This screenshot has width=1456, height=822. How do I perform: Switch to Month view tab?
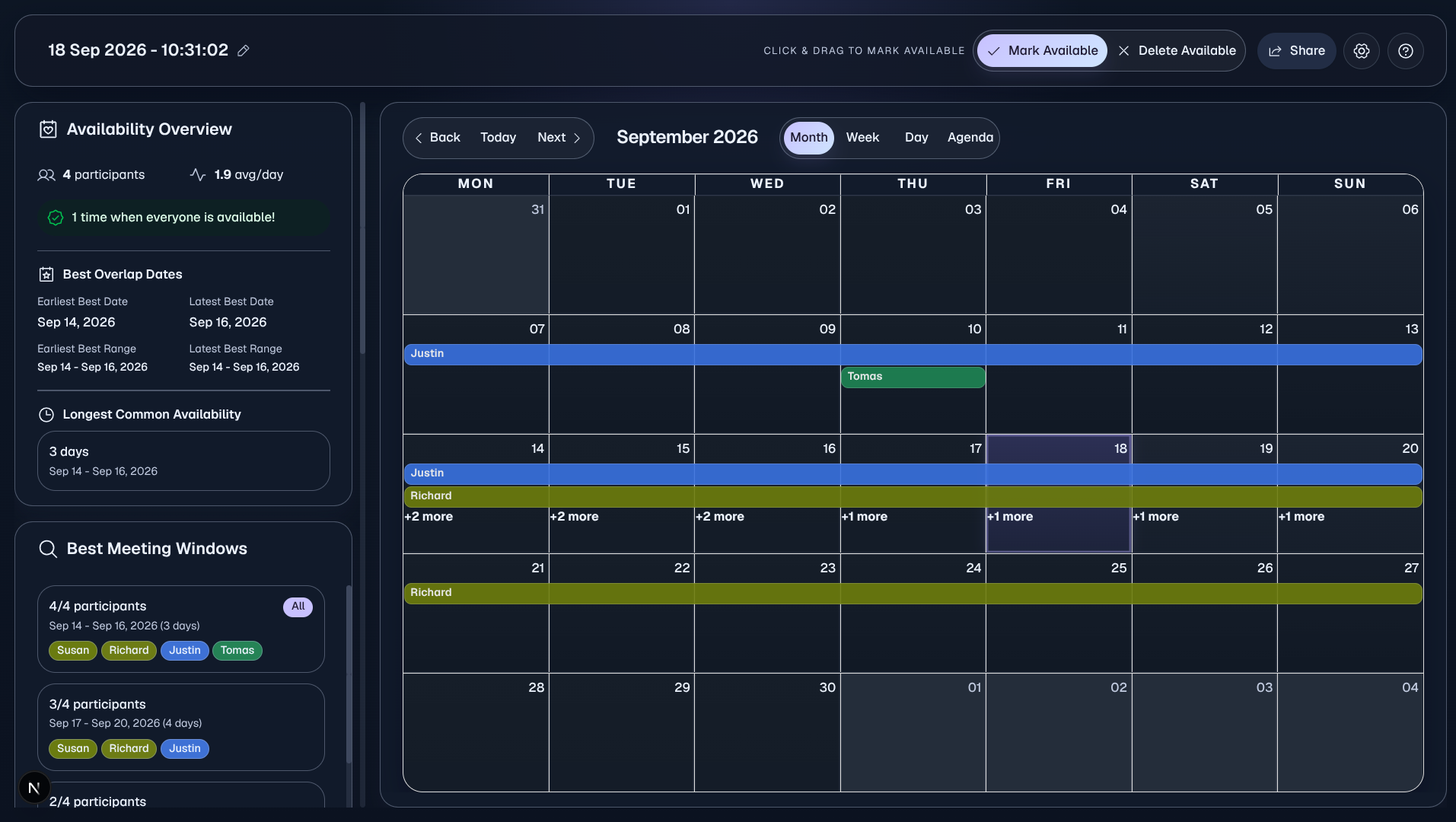[x=808, y=138]
